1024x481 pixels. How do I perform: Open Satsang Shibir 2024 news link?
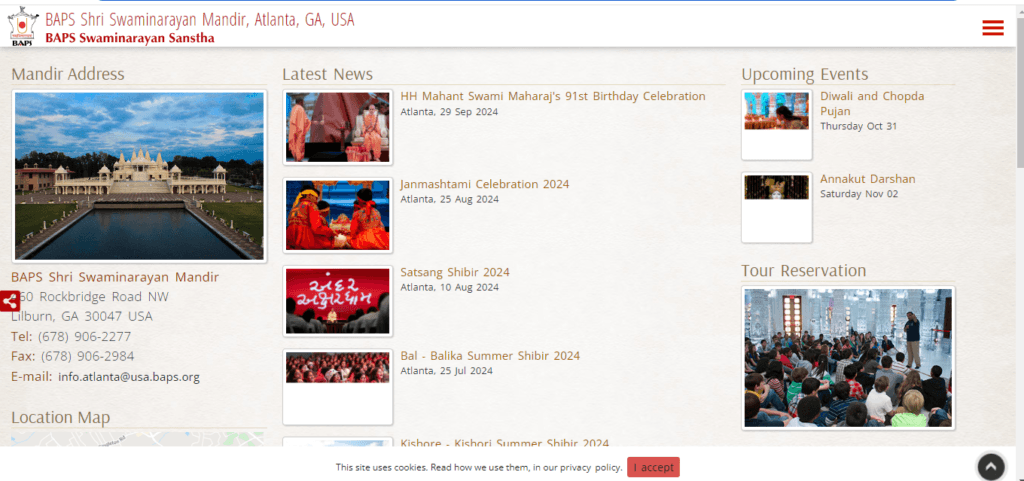[x=455, y=272]
